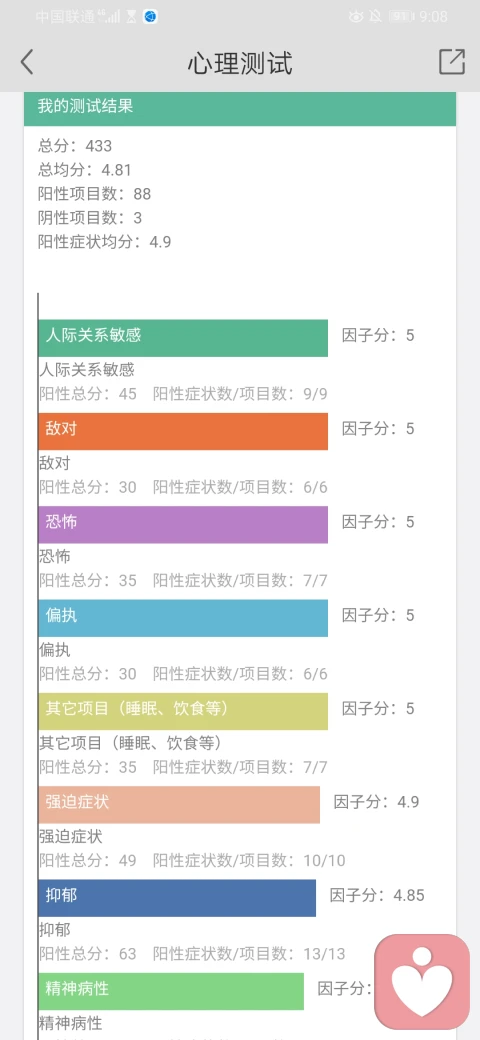The width and height of the screenshot is (480, 1040).
Task: Tap the battery indicator icon
Action: point(402,17)
